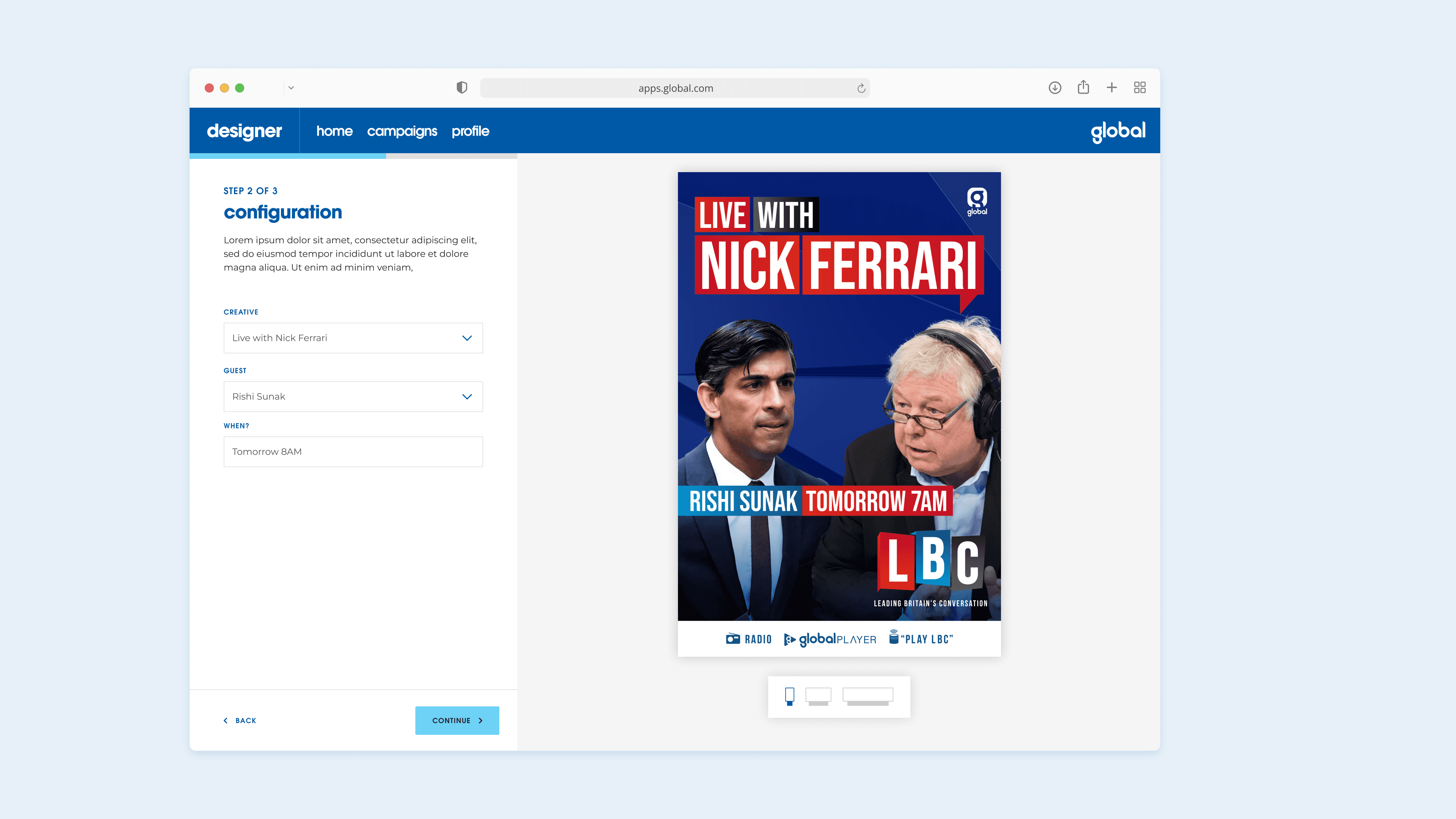This screenshot has height=819, width=1456.
Task: Open the Guest dropdown showing Rishi Sunak
Action: coord(353,396)
